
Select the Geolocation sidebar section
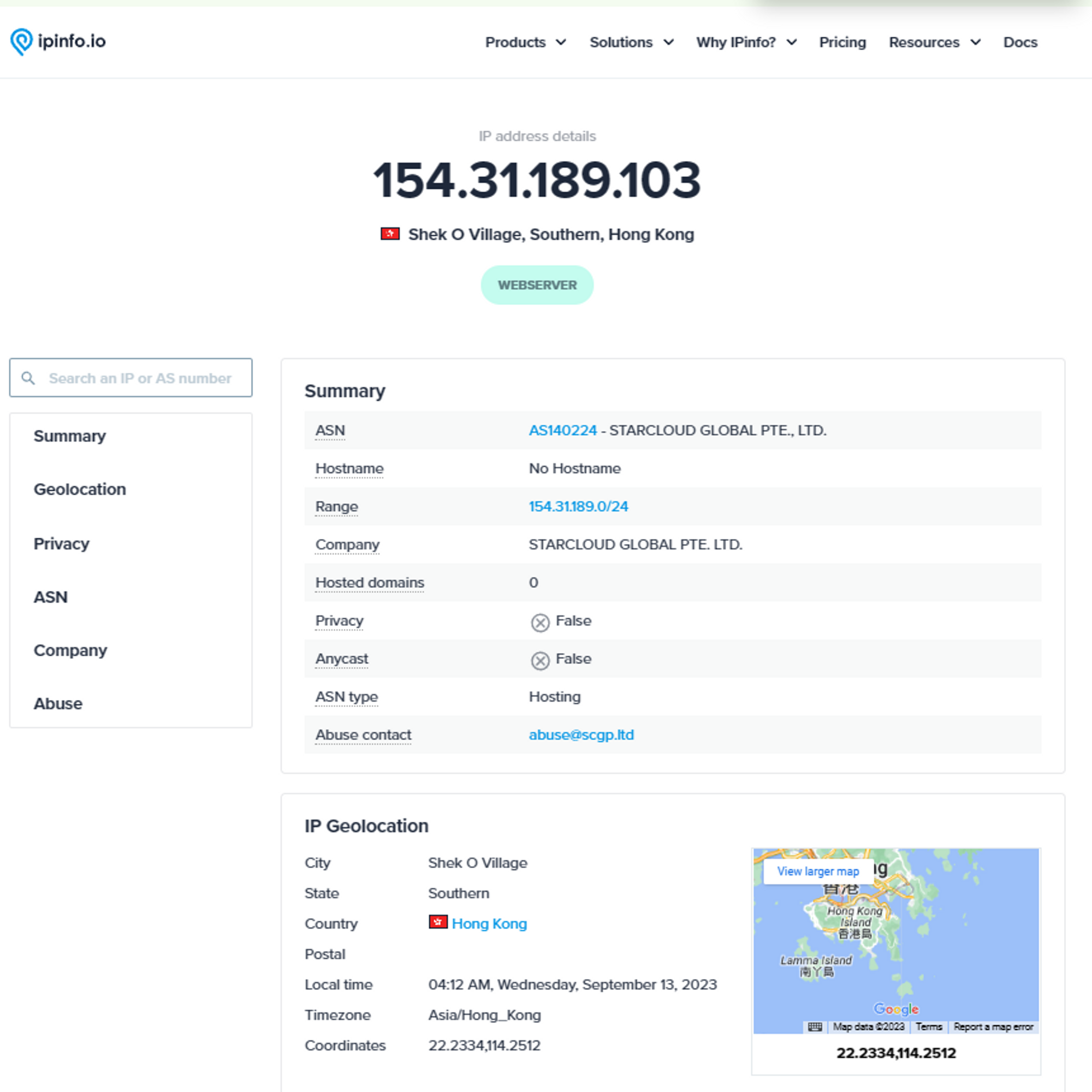[81, 489]
